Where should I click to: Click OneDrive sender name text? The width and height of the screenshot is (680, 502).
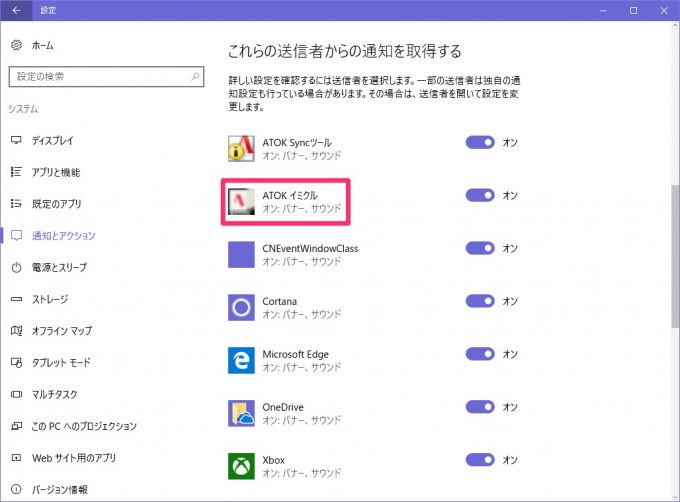[x=283, y=407]
